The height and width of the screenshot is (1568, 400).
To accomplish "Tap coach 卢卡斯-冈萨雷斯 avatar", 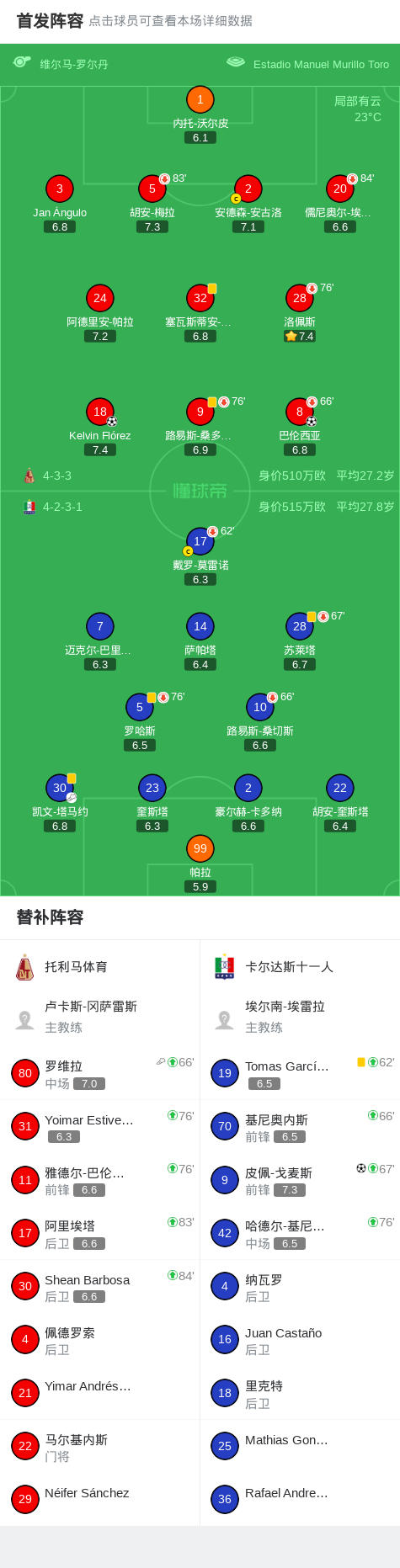I will coord(24,1020).
